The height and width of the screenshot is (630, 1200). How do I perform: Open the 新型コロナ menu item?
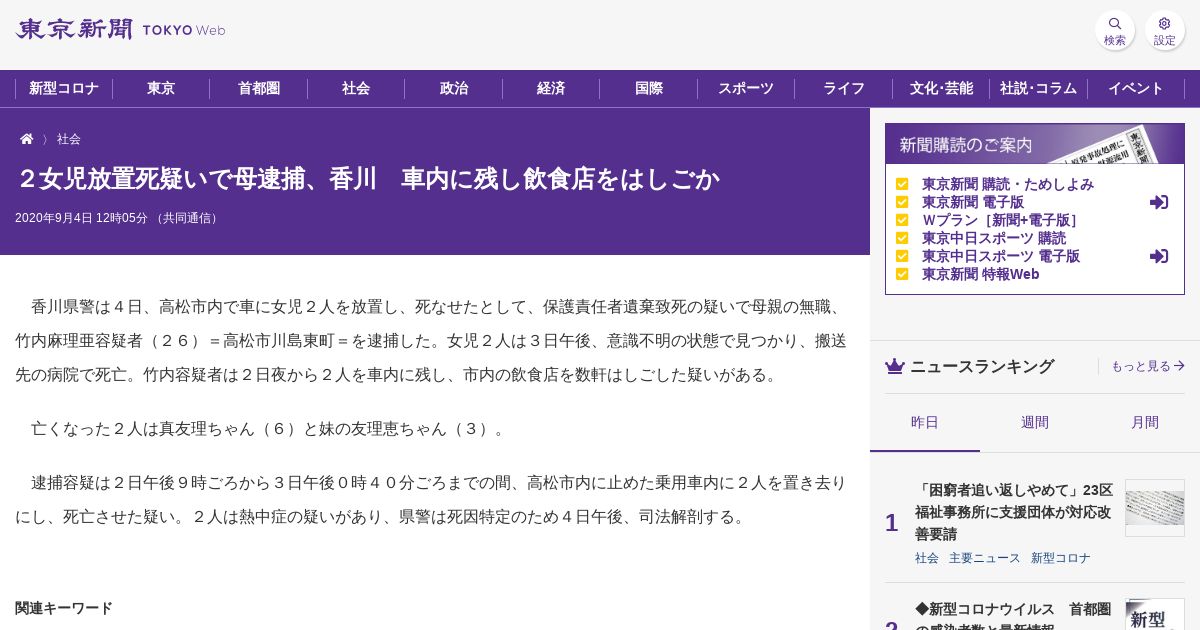click(x=64, y=88)
